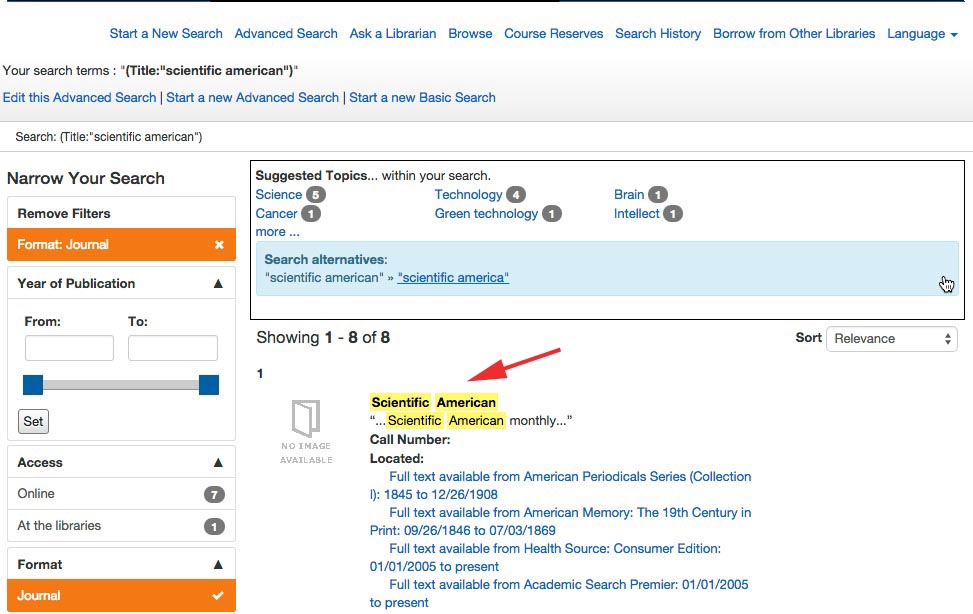Go to Browse
The width and height of the screenshot is (973, 614).
click(x=470, y=34)
